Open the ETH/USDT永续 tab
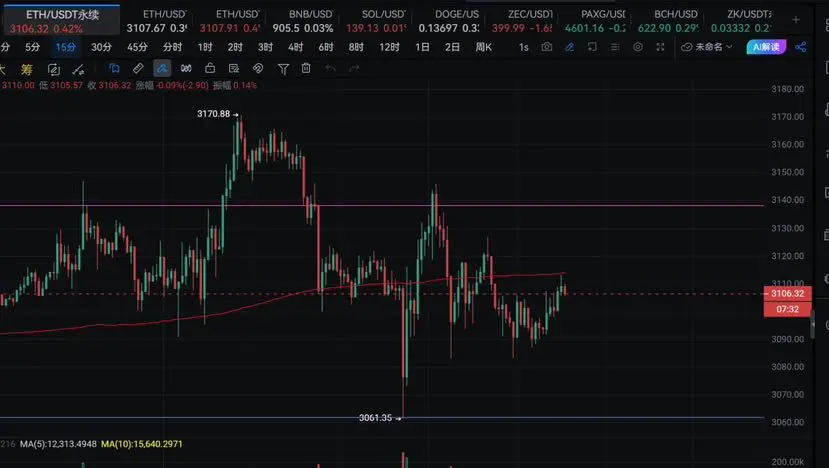This screenshot has width=829, height=468. click(x=62, y=21)
